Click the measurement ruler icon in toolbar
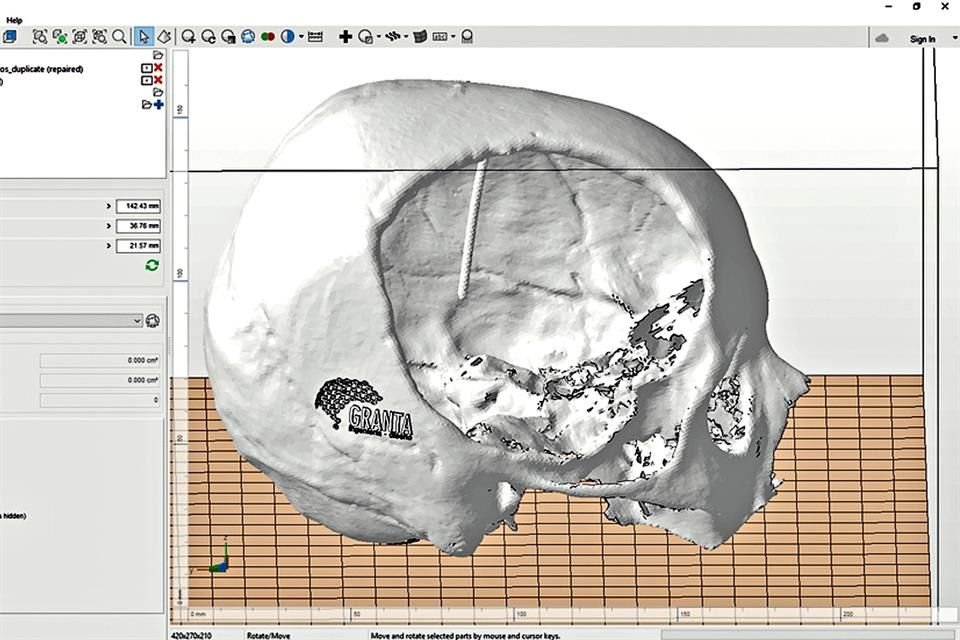 [x=316, y=37]
